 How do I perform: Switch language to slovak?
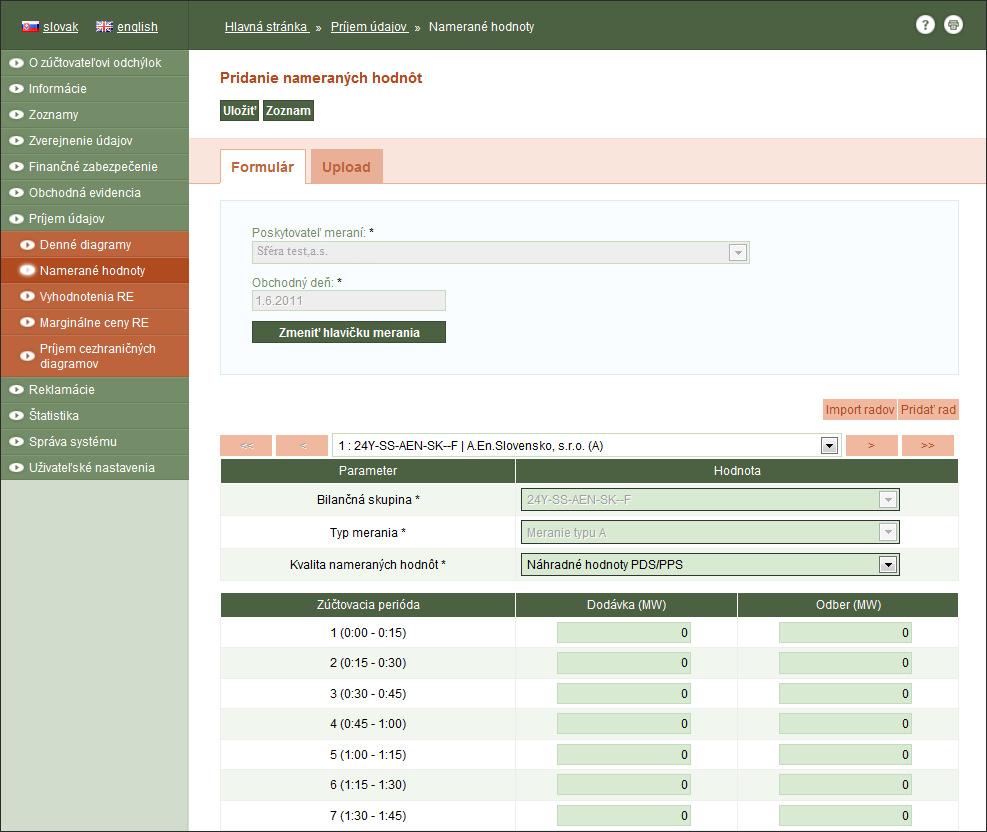tap(60, 26)
